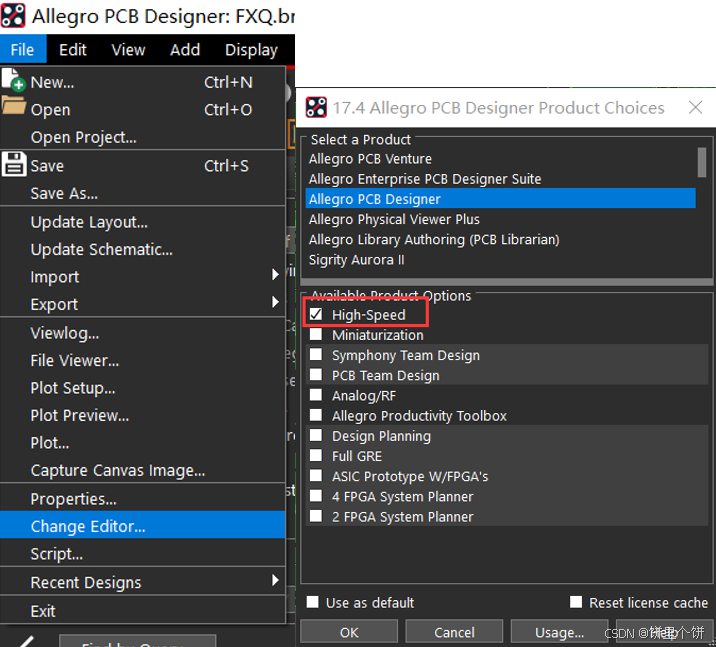This screenshot has height=647, width=716.
Task: Enable 4 FPGA System Planner option
Action: (316, 496)
